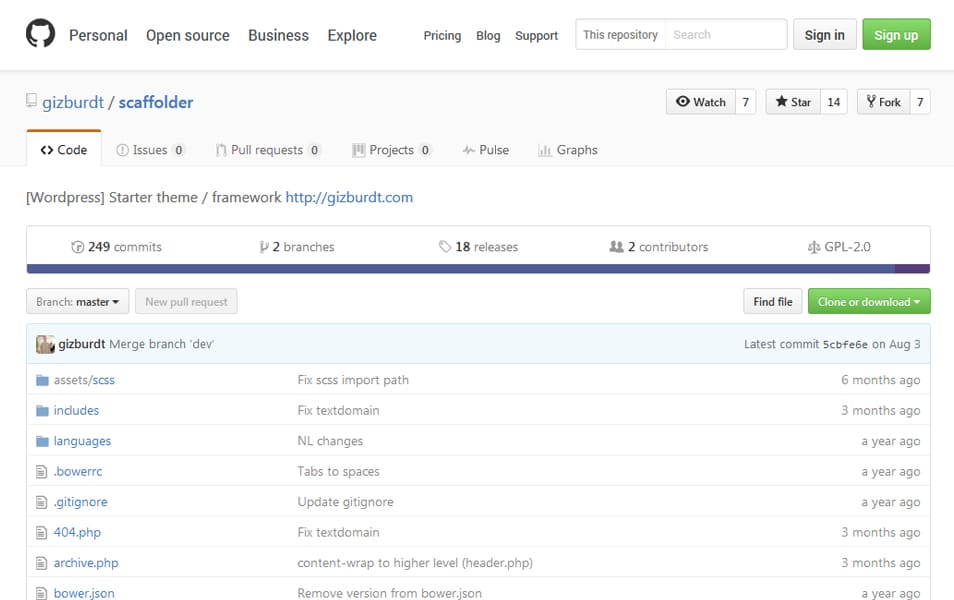Watch the scaffolder repository
Viewport: 954px width, 600px height.
click(701, 102)
